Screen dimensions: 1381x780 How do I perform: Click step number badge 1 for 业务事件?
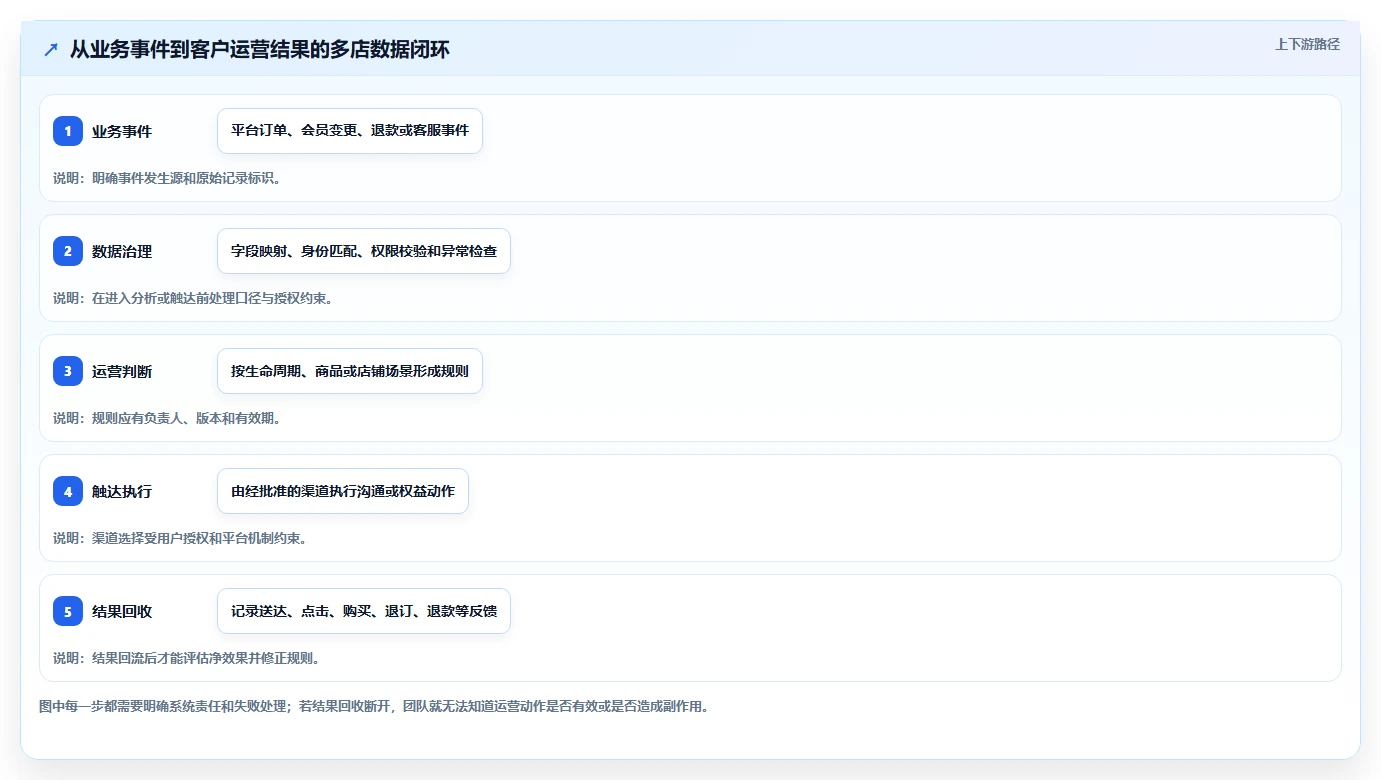[68, 131]
